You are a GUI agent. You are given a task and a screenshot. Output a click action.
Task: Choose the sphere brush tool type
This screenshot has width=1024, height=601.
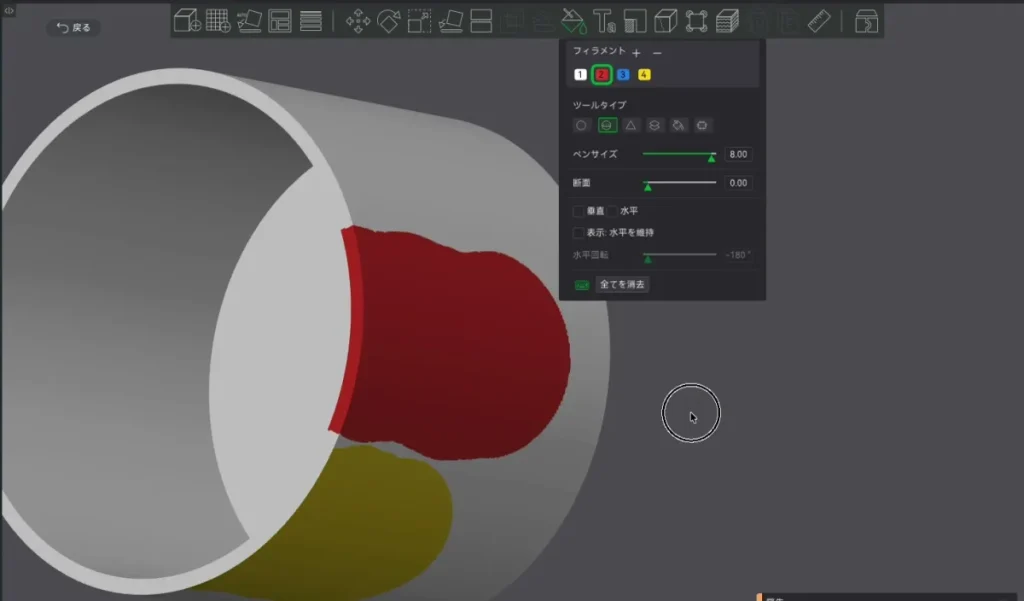[607, 125]
